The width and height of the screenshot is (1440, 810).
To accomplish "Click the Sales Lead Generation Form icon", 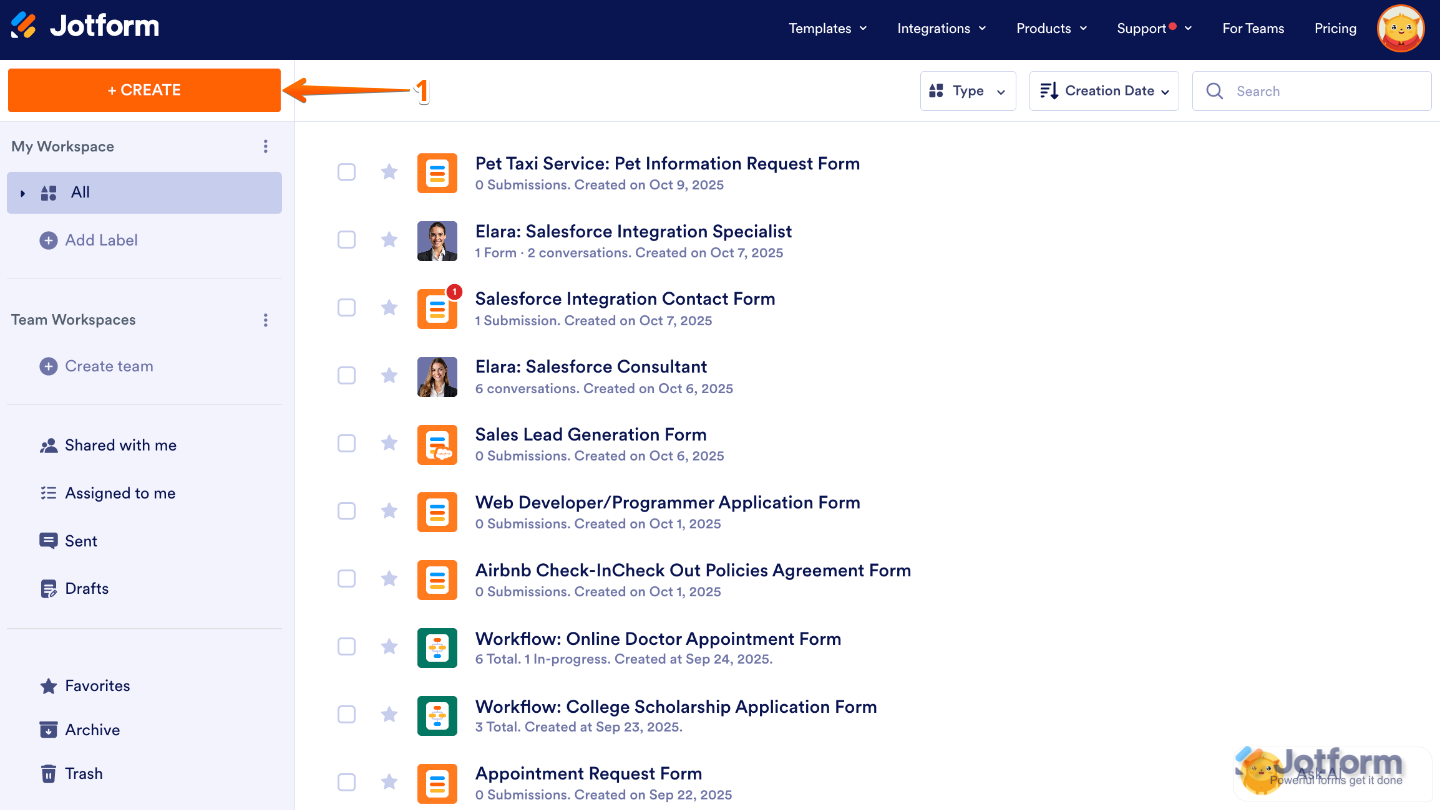I will click(437, 444).
